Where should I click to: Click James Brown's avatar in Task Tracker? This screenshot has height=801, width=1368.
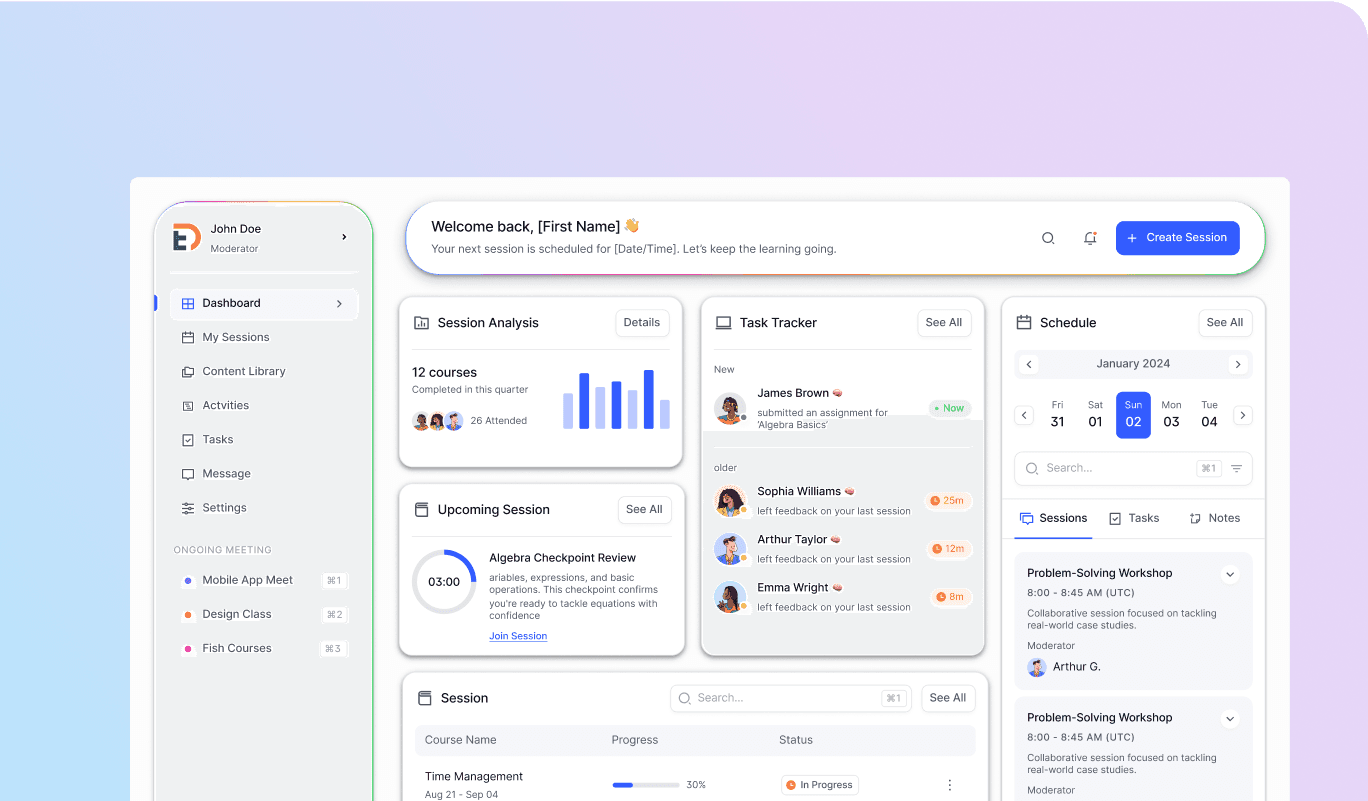pos(730,408)
